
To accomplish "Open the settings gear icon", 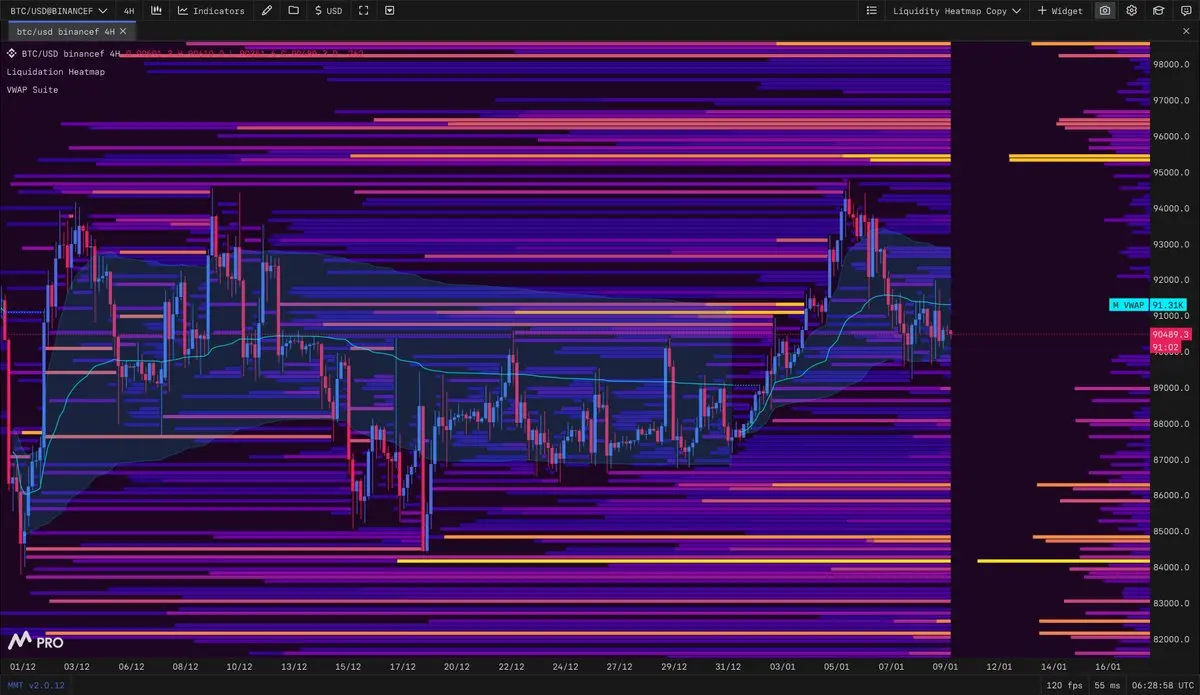I will (1132, 10).
